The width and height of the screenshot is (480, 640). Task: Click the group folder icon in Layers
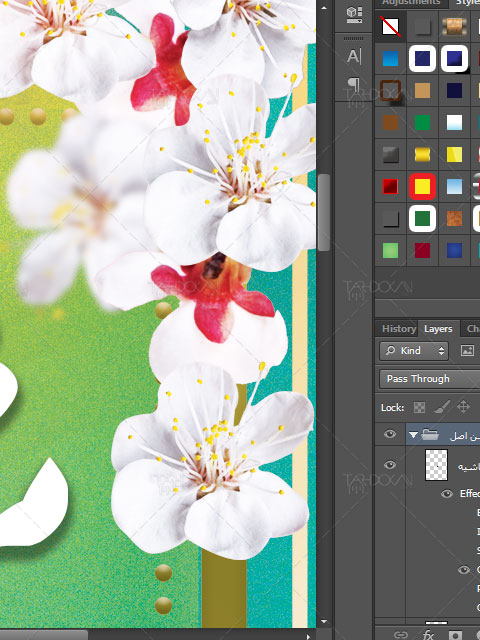point(429,435)
